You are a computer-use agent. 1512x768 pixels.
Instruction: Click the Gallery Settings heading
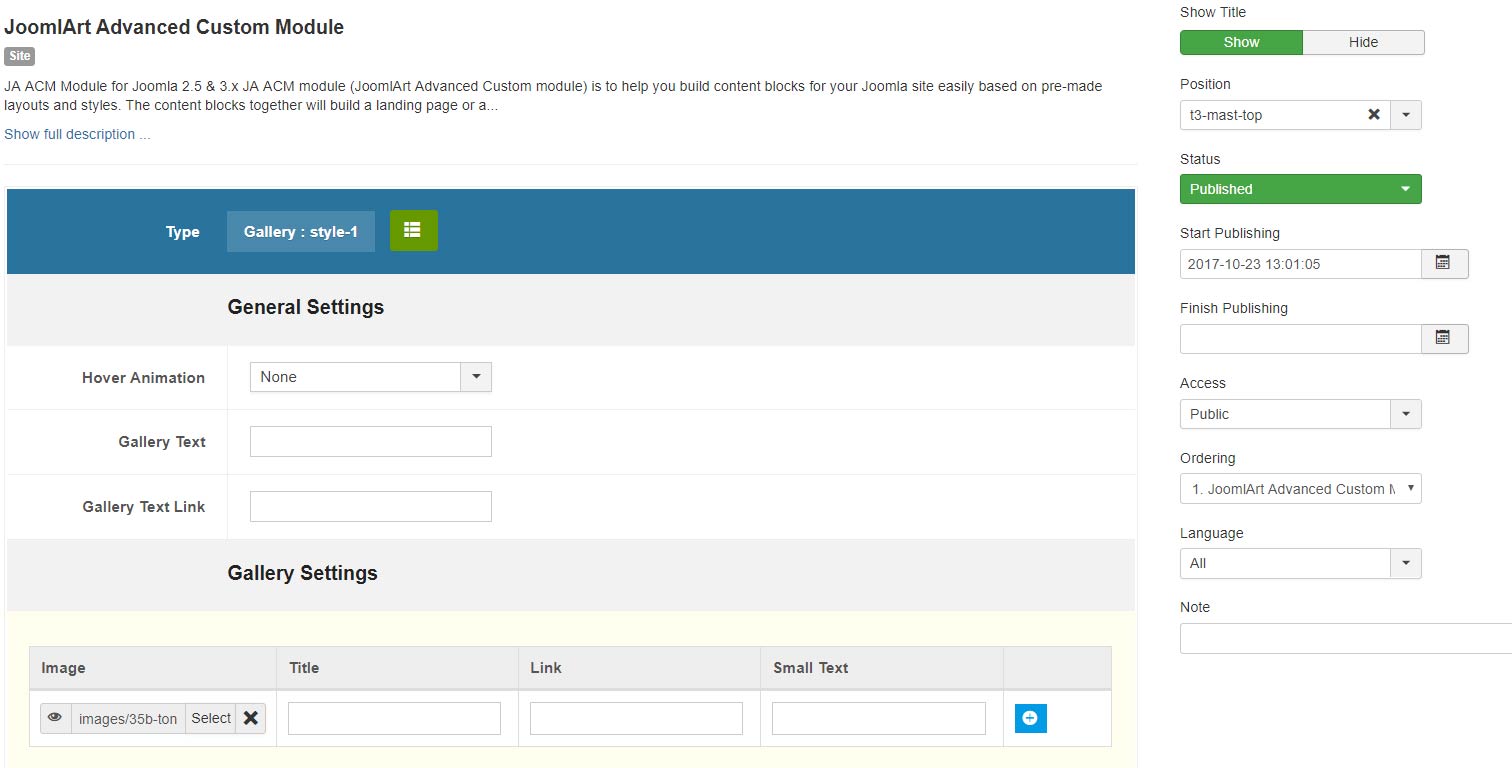(303, 573)
